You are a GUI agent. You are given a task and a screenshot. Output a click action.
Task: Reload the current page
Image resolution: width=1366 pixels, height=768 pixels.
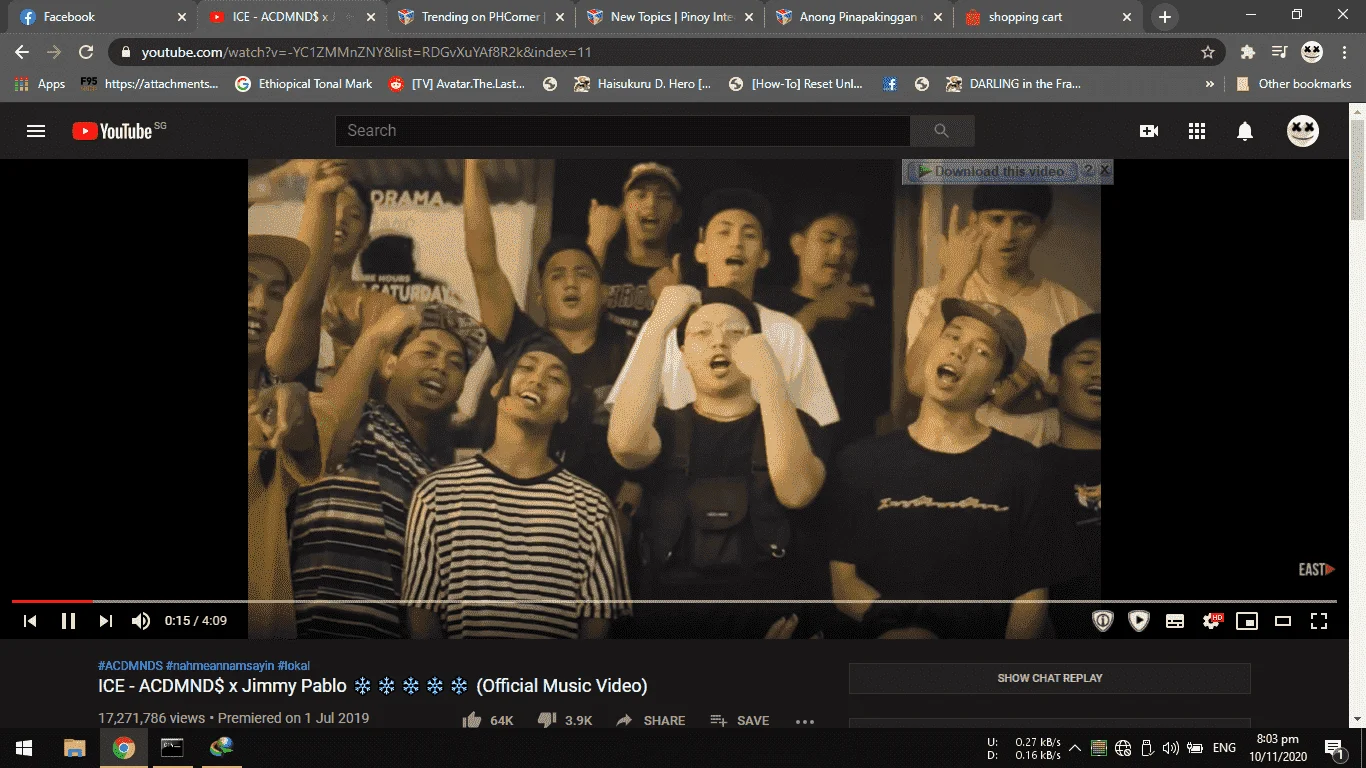pos(86,52)
